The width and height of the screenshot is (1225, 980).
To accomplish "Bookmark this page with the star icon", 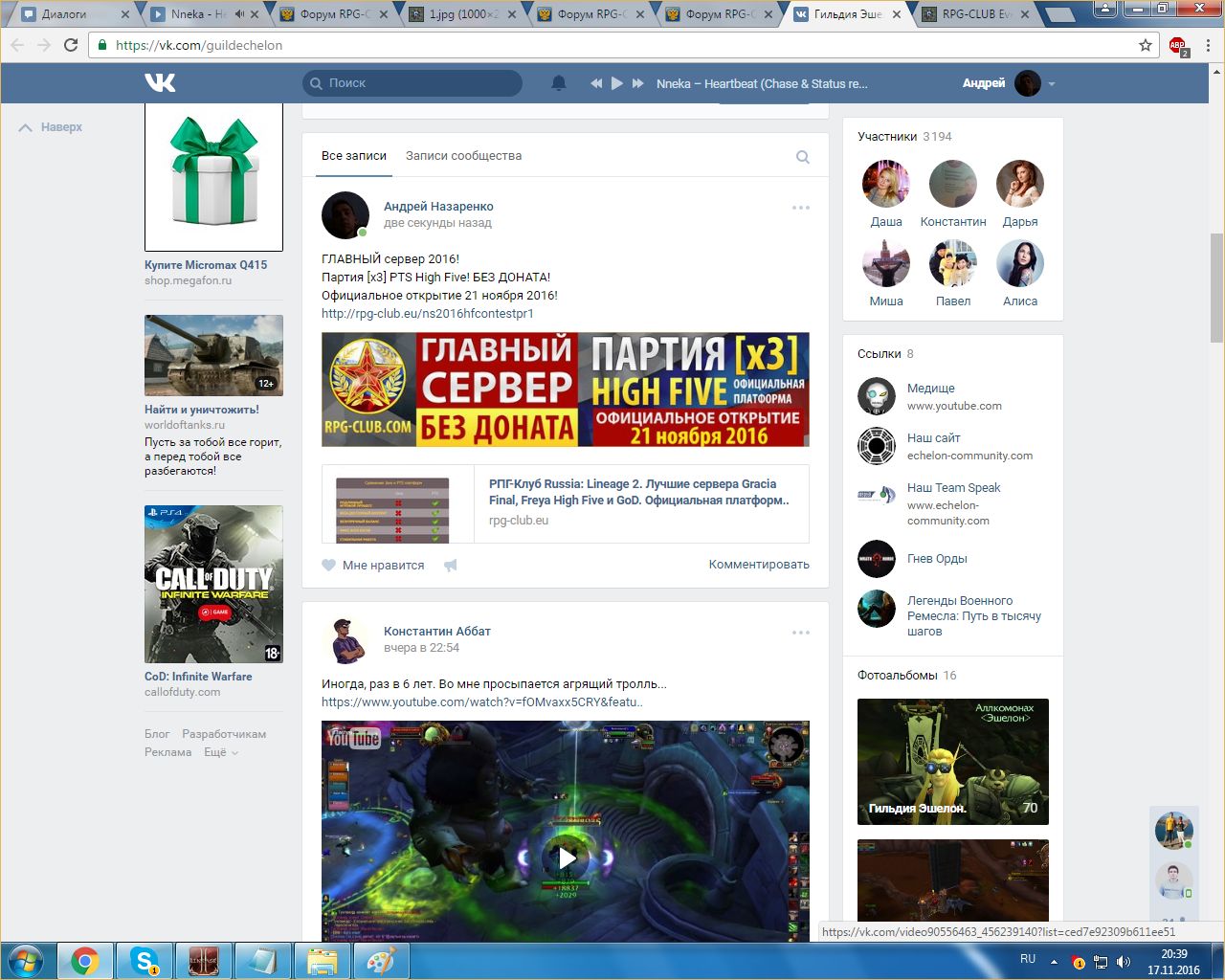I will (1146, 45).
